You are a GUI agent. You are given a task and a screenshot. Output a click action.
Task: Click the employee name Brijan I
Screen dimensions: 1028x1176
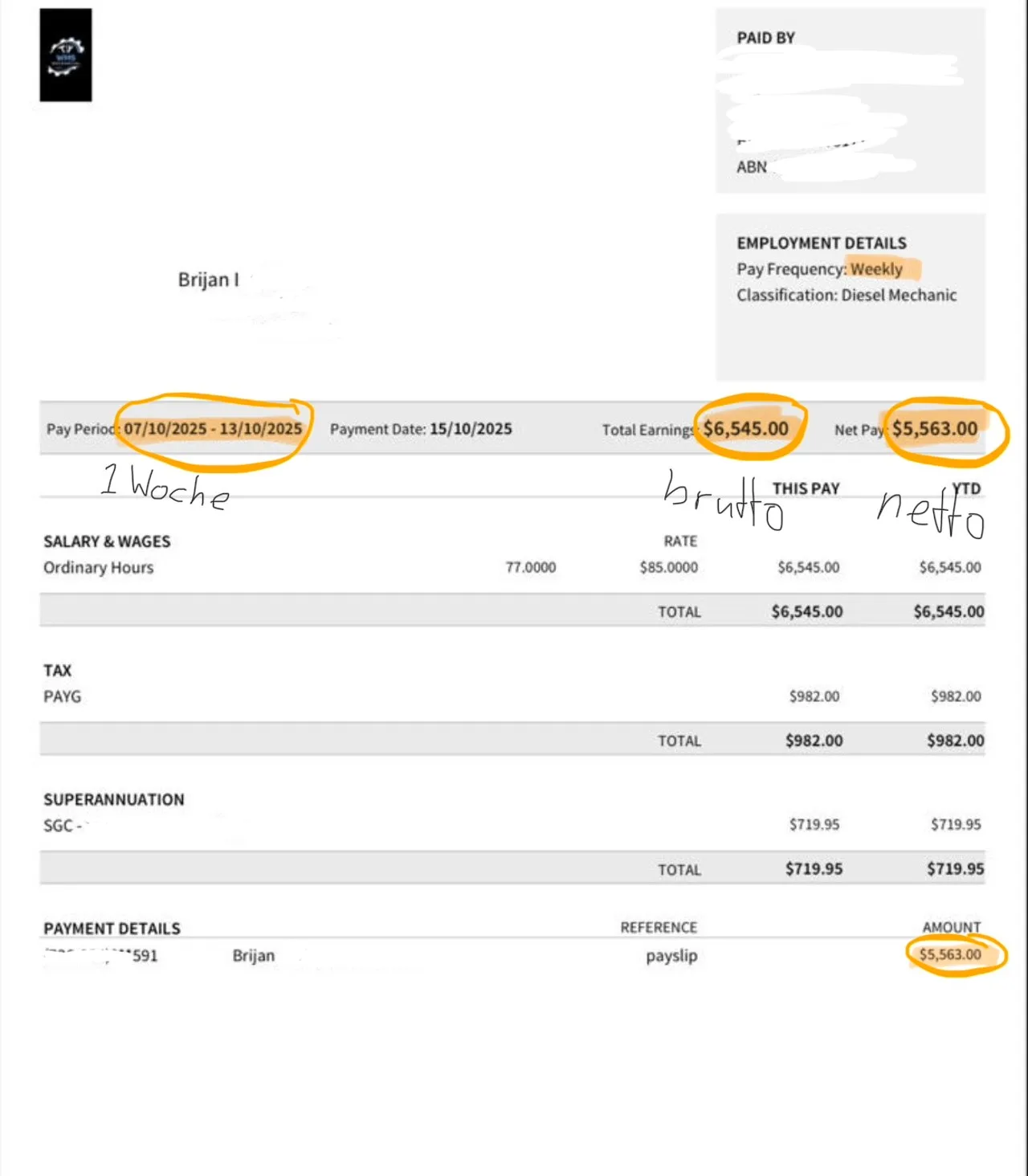click(x=209, y=280)
